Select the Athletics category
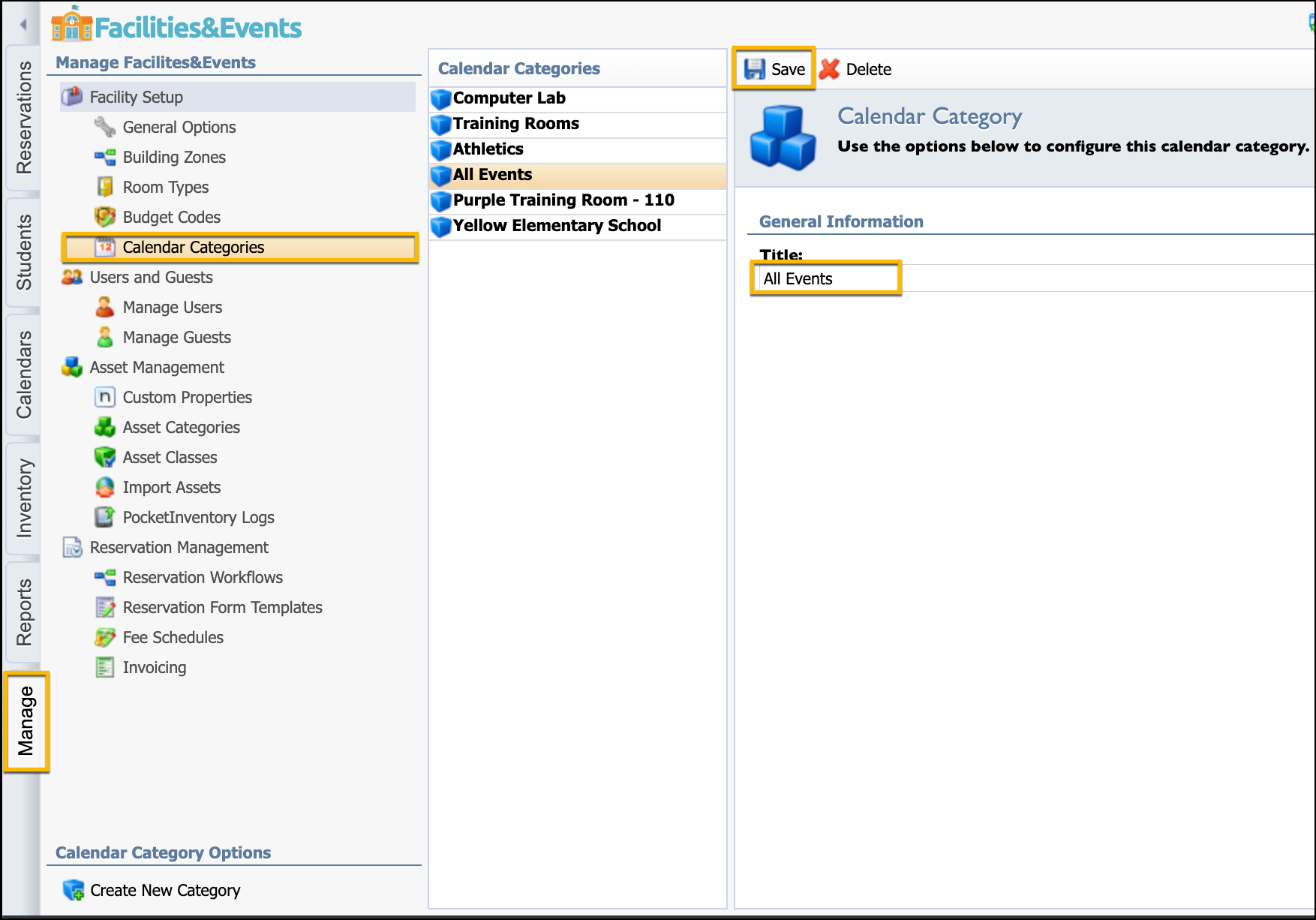1316x920 pixels. tap(578, 149)
